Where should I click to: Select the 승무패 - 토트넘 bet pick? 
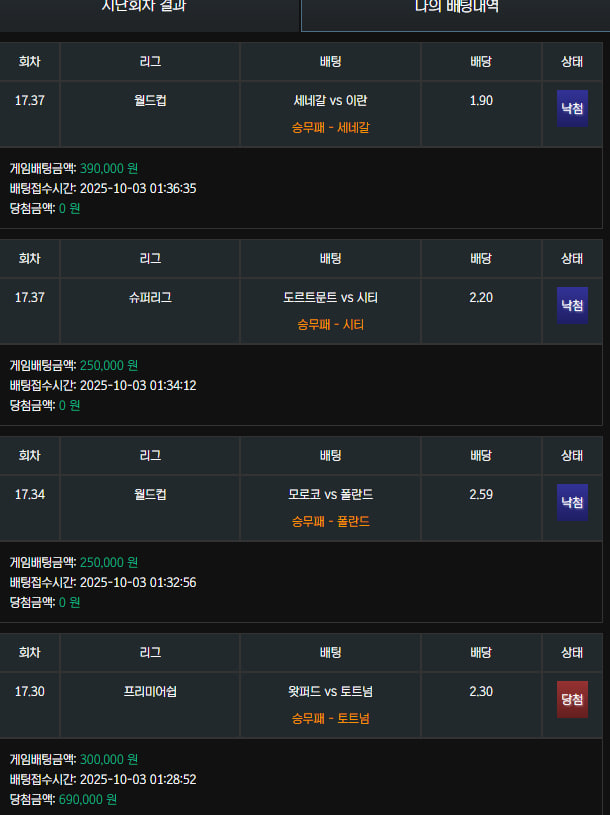click(330, 718)
